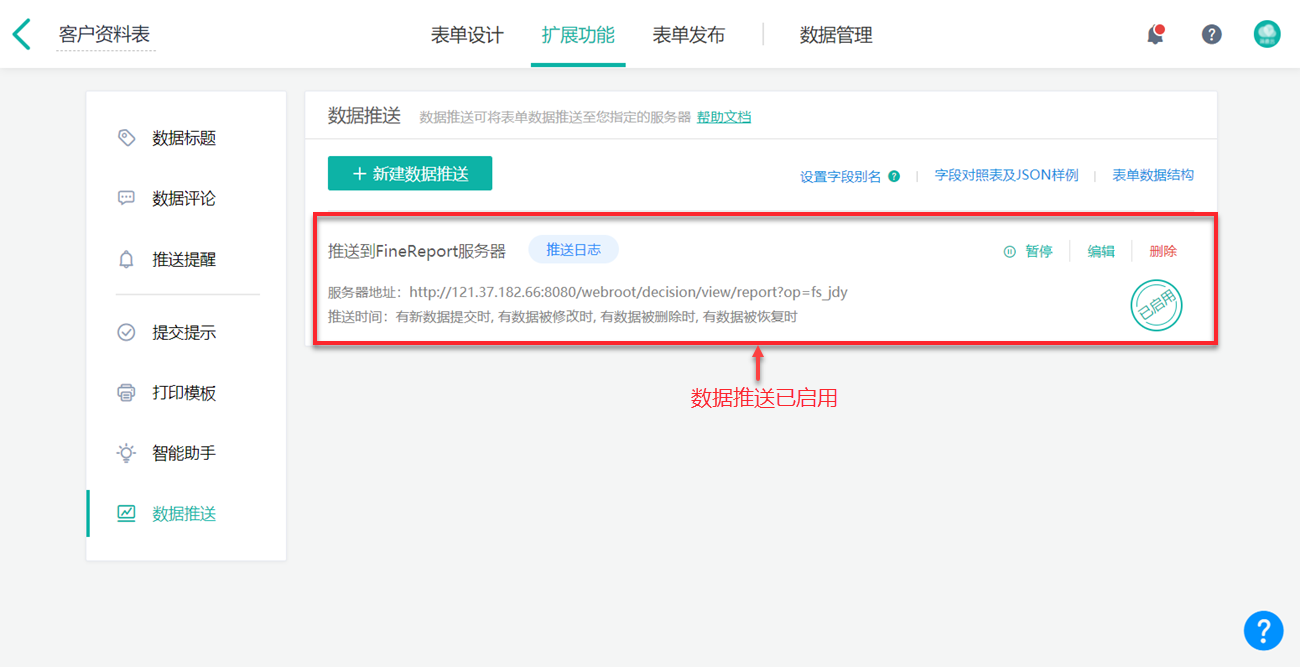Switch to the 表单发布 tab
The width and height of the screenshot is (1300, 667).
(x=689, y=35)
